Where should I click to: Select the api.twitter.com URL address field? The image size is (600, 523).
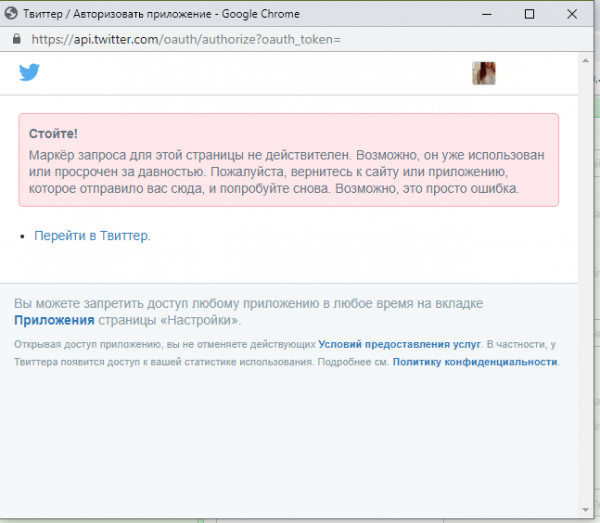pyautogui.click(x=186, y=39)
